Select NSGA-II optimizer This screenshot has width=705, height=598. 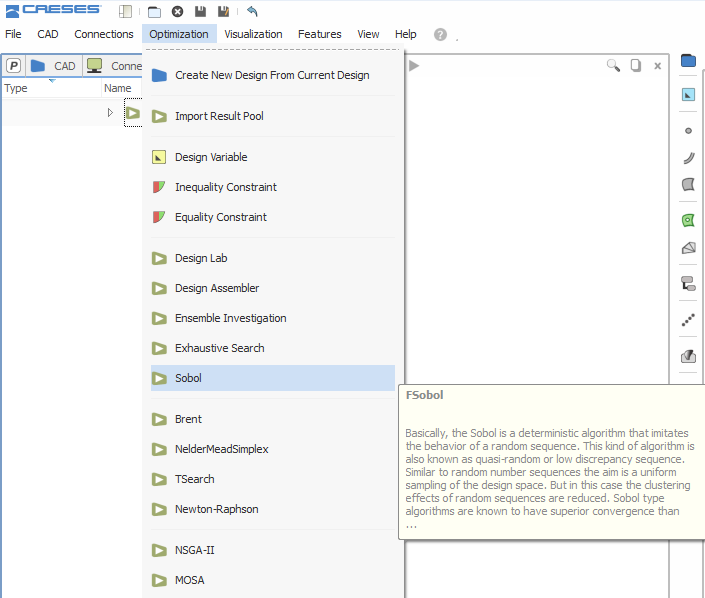[x=273, y=550]
